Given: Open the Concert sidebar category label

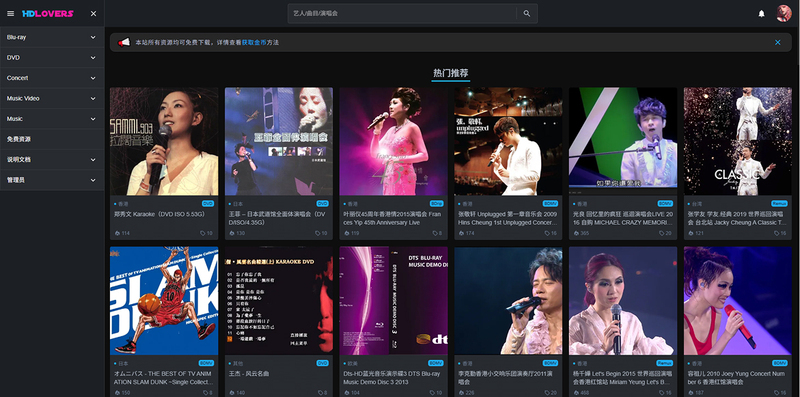Looking at the screenshot, I should (17, 78).
